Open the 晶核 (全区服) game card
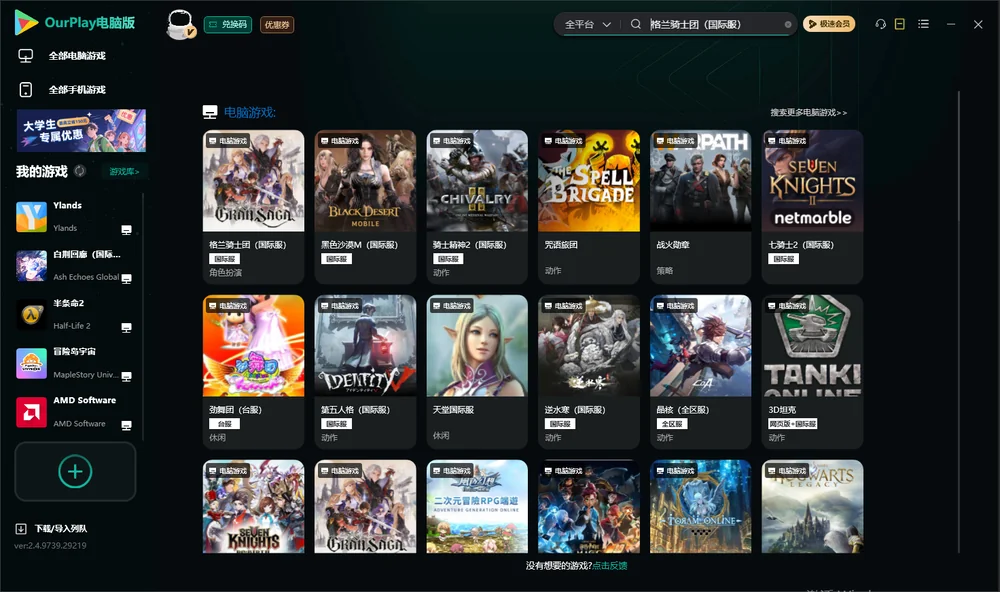1000x592 pixels. tap(701, 372)
